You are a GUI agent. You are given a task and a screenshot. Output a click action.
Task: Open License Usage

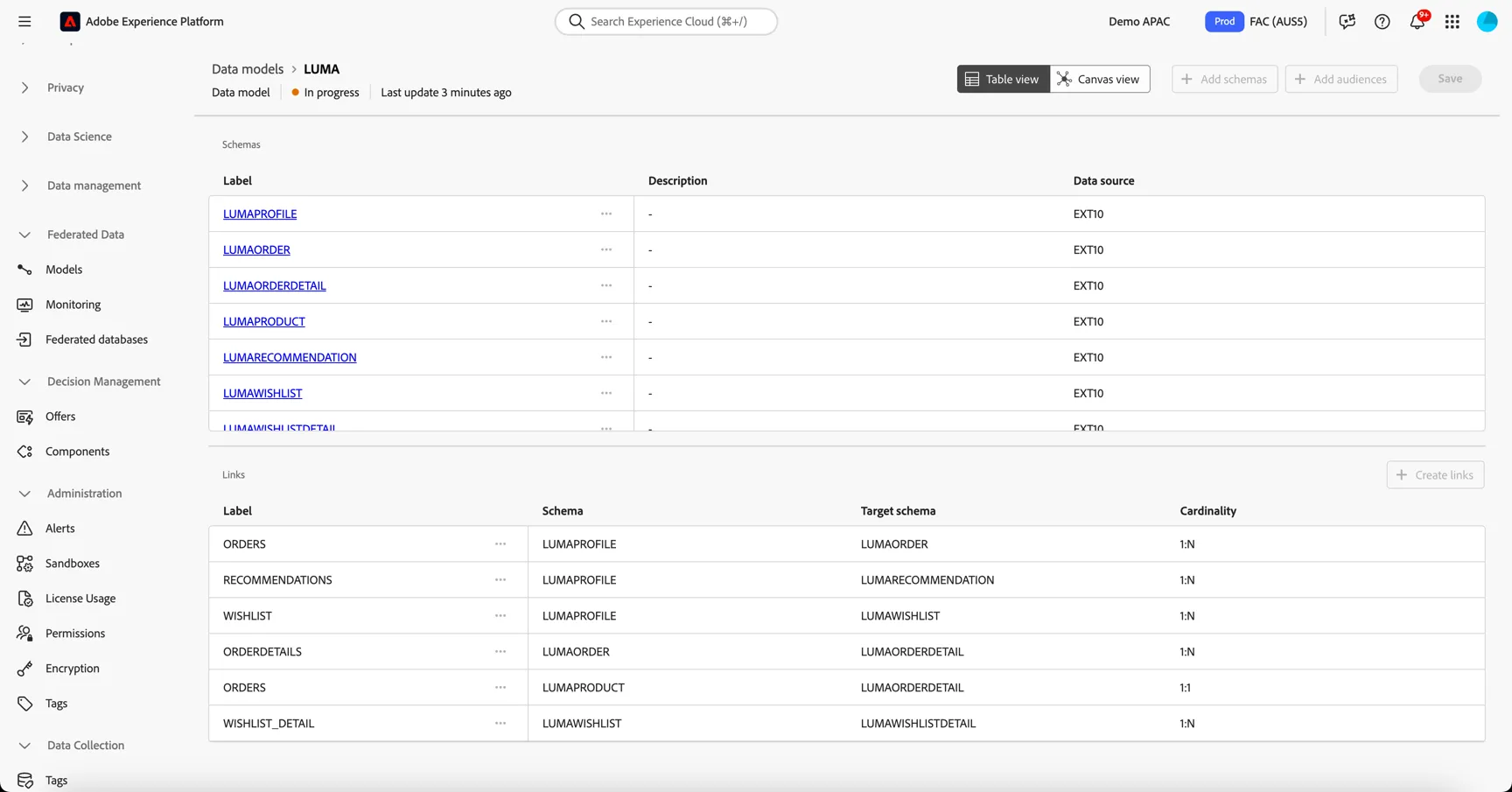coord(80,599)
